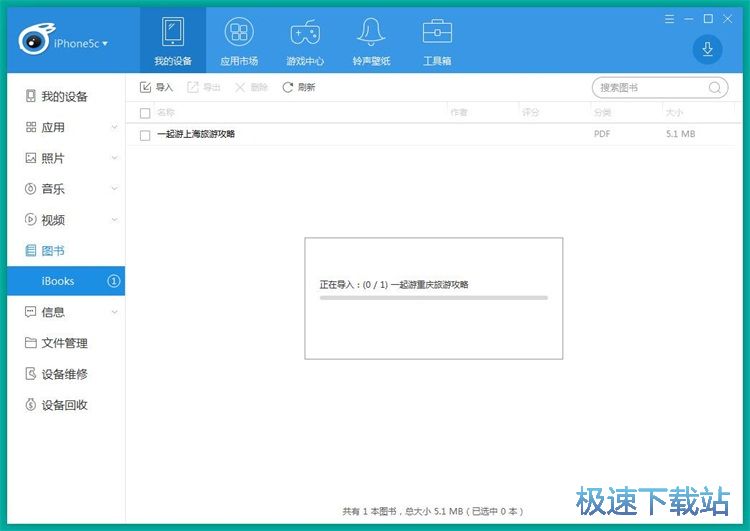Viewport: 750px width, 531px height.
Task: Open the 应用市场 tab
Action: click(239, 40)
